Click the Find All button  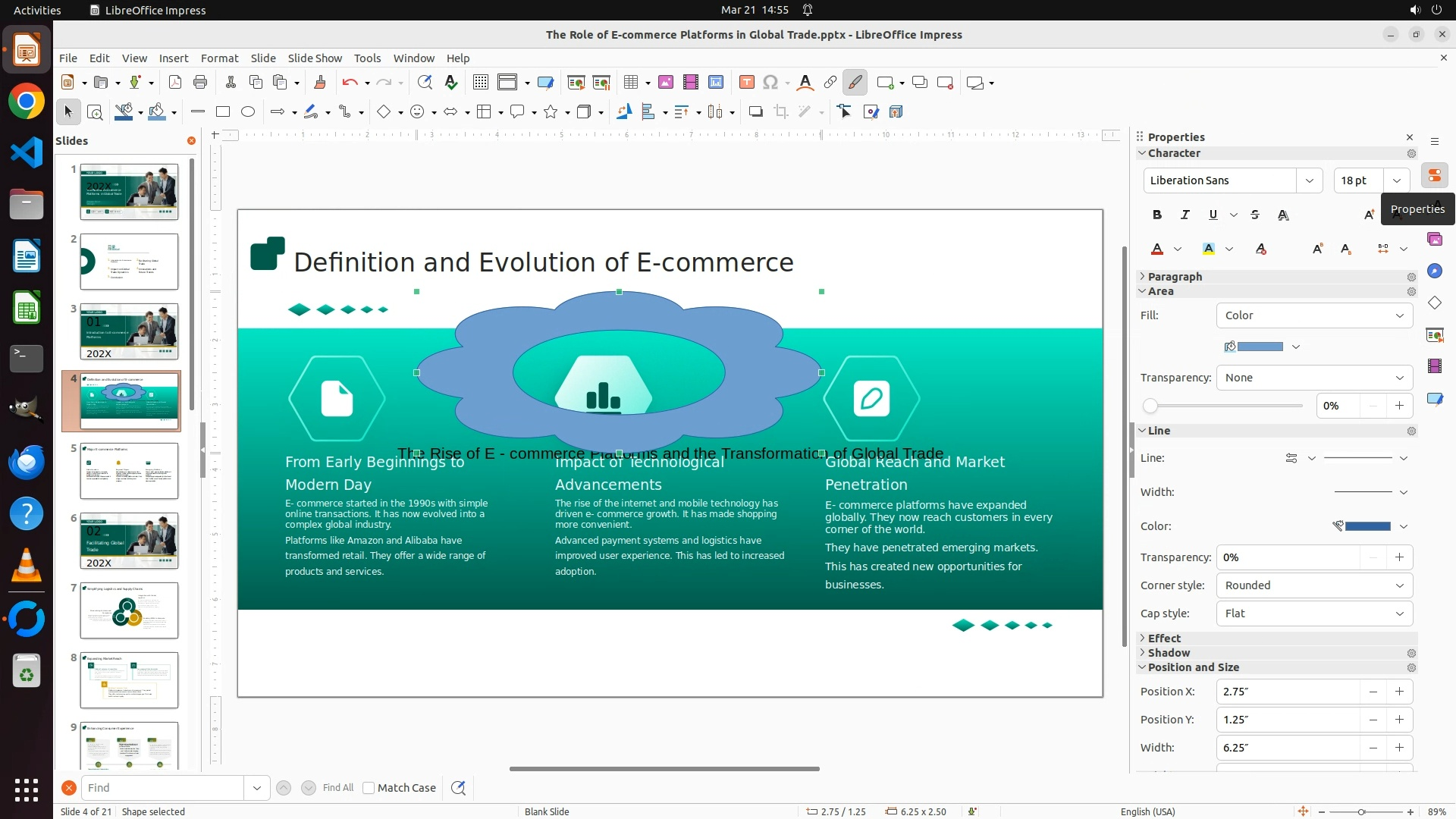[337, 788]
